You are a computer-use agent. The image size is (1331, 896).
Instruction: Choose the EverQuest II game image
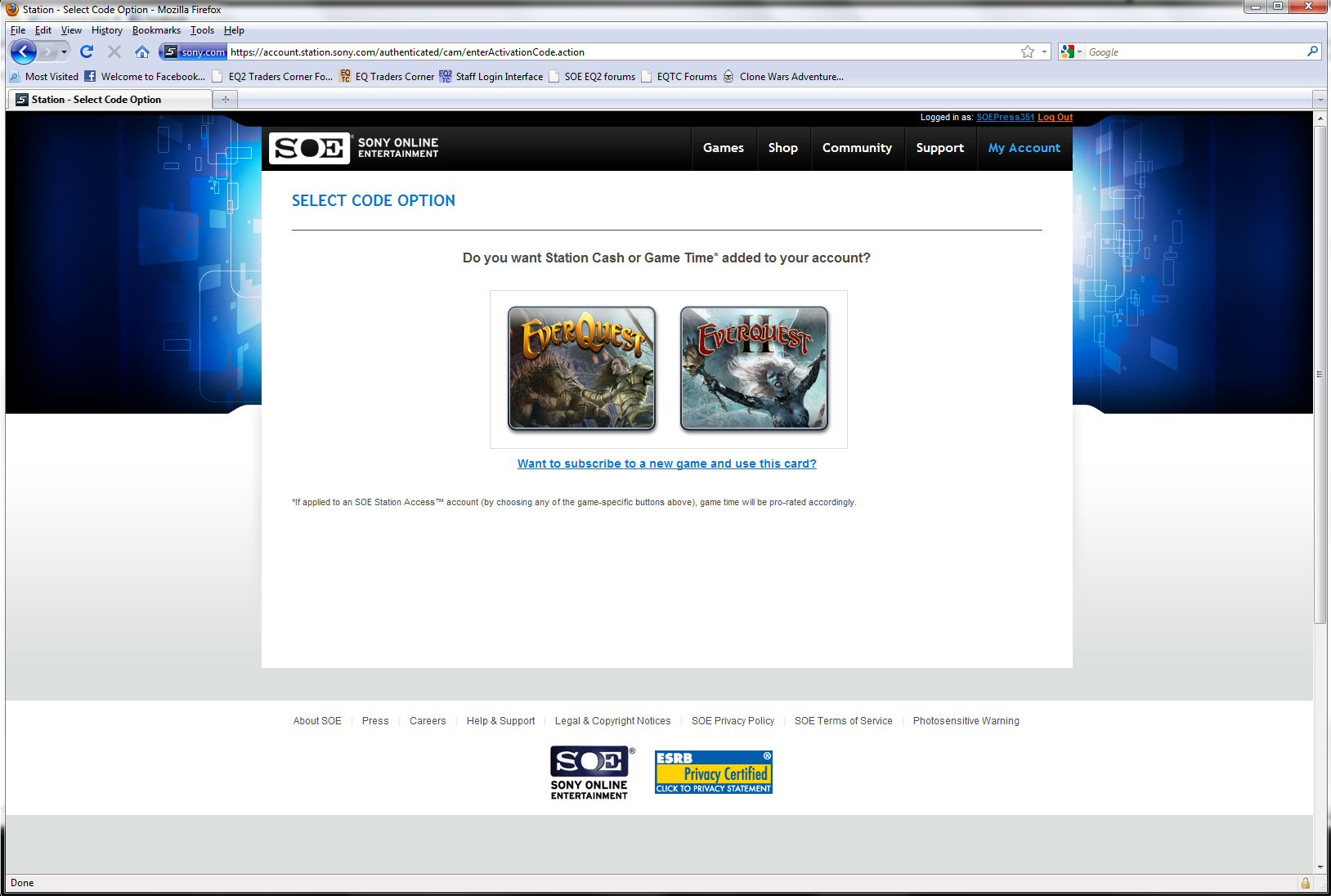click(x=754, y=368)
